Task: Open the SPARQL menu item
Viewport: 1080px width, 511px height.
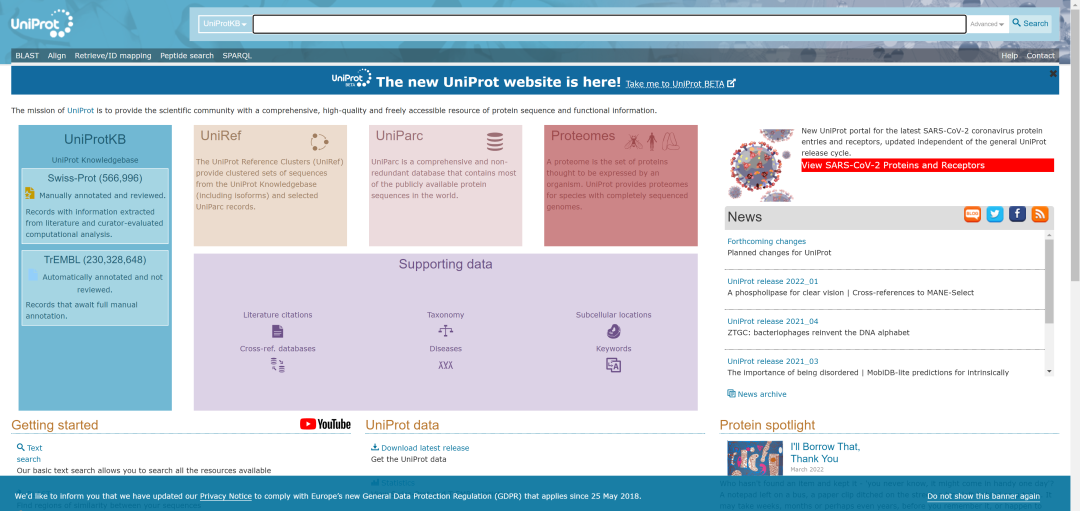Action: coord(237,56)
